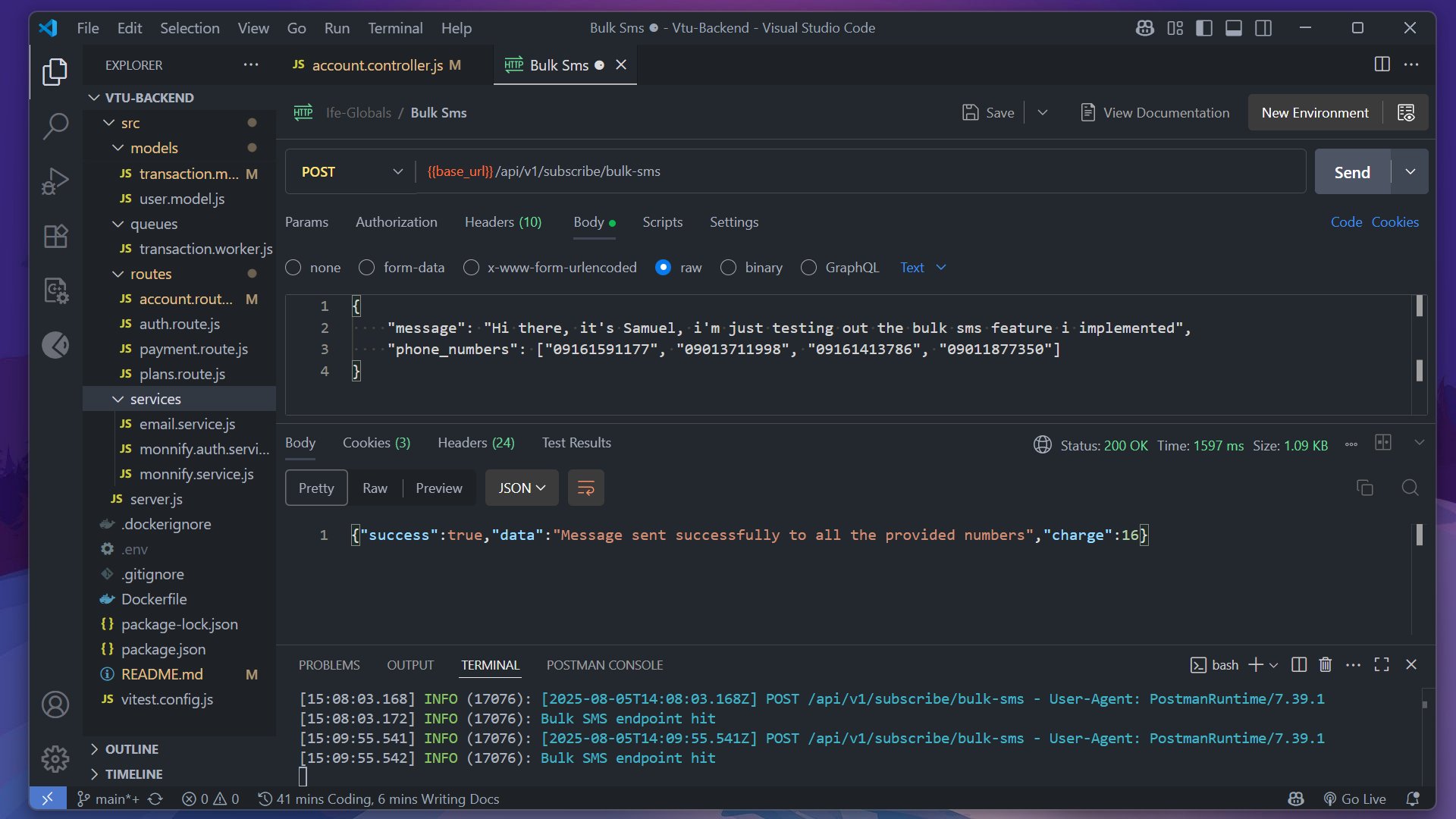The image size is (1456, 819).
Task: Open the POST method dropdown
Action: pyautogui.click(x=351, y=172)
